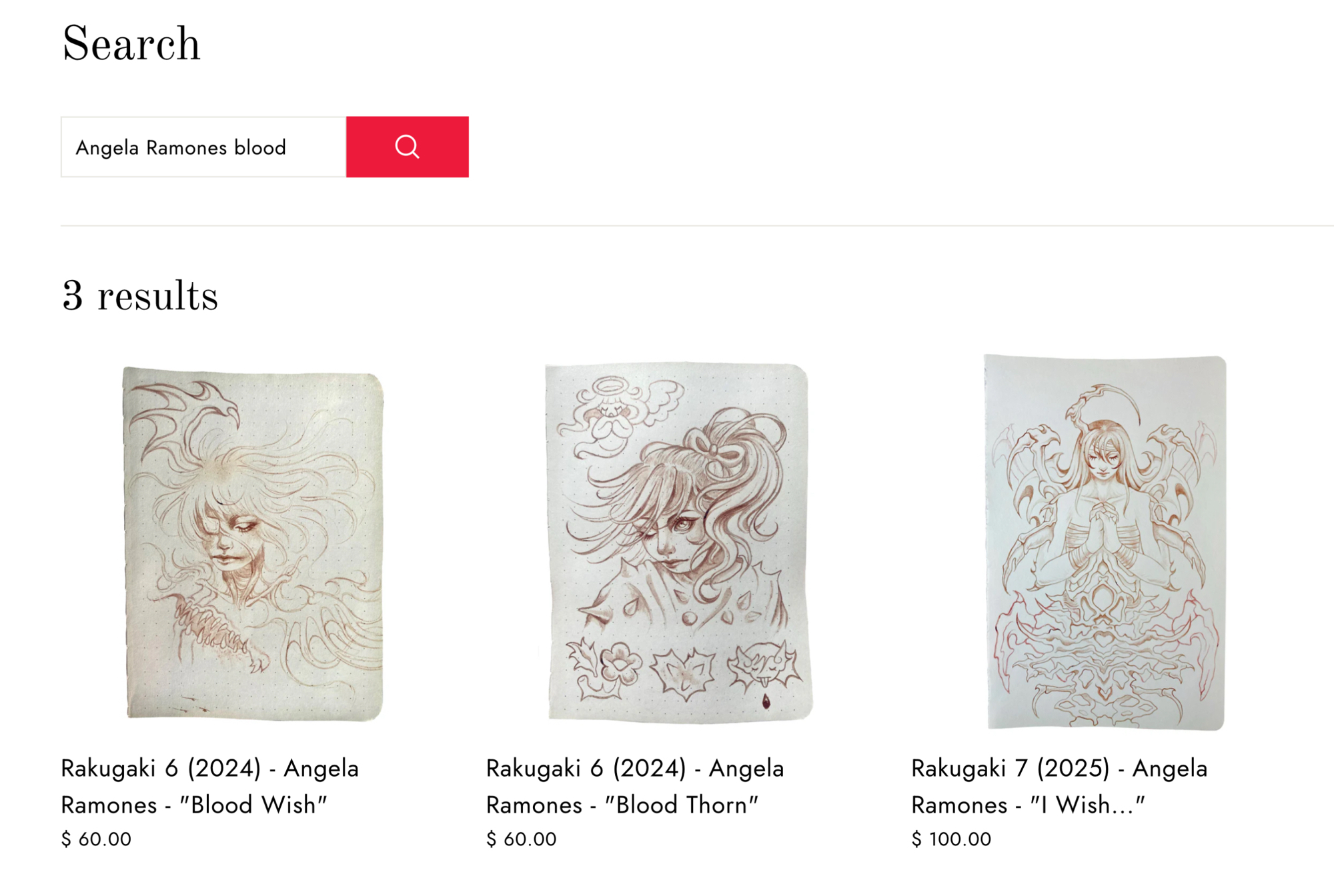Click the magnifying glass search icon
This screenshot has width=1334, height=896.
pos(407,147)
